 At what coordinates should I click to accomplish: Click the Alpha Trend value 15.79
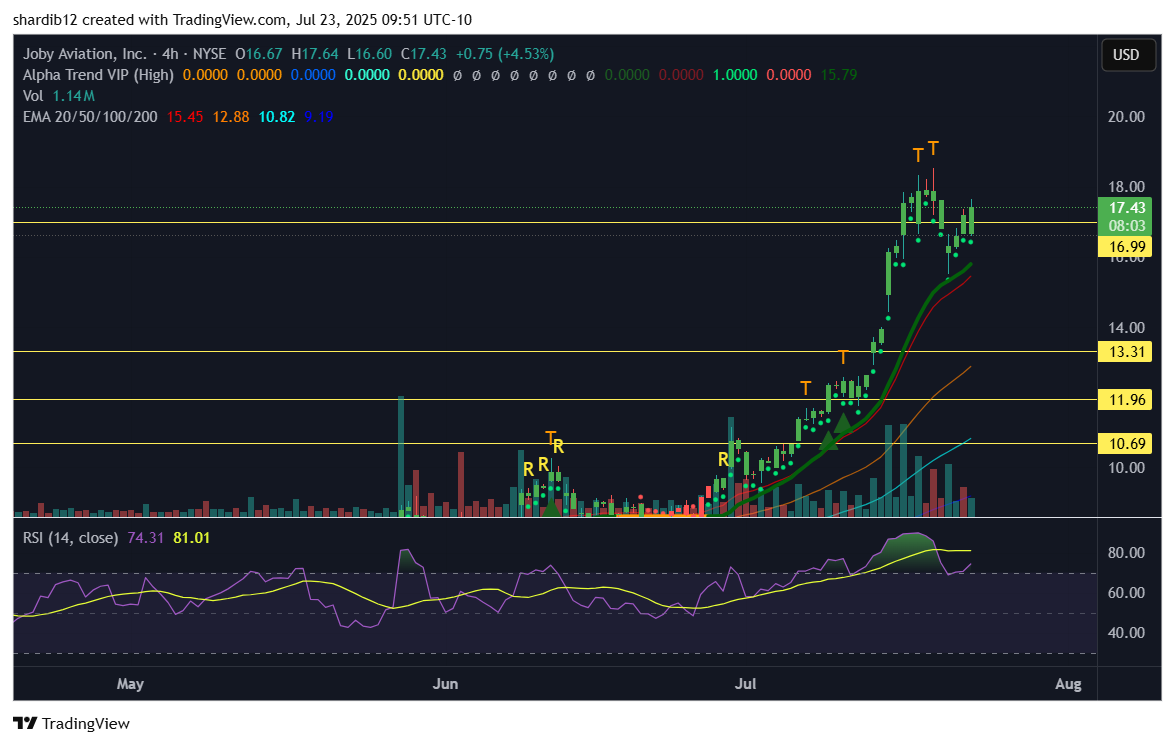coord(839,75)
